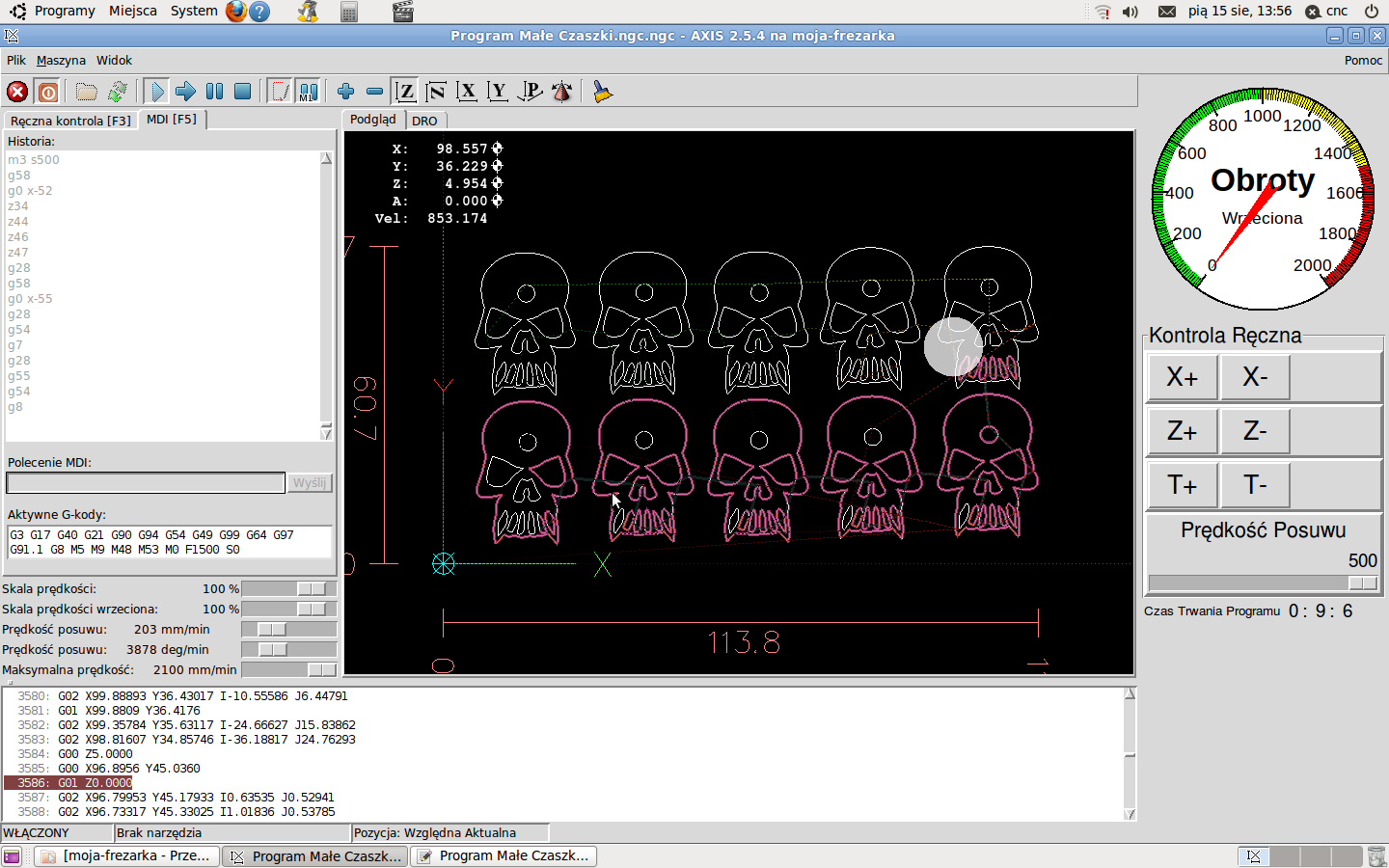Open the Pomoc menu
The image size is (1389, 868).
pyautogui.click(x=1363, y=60)
